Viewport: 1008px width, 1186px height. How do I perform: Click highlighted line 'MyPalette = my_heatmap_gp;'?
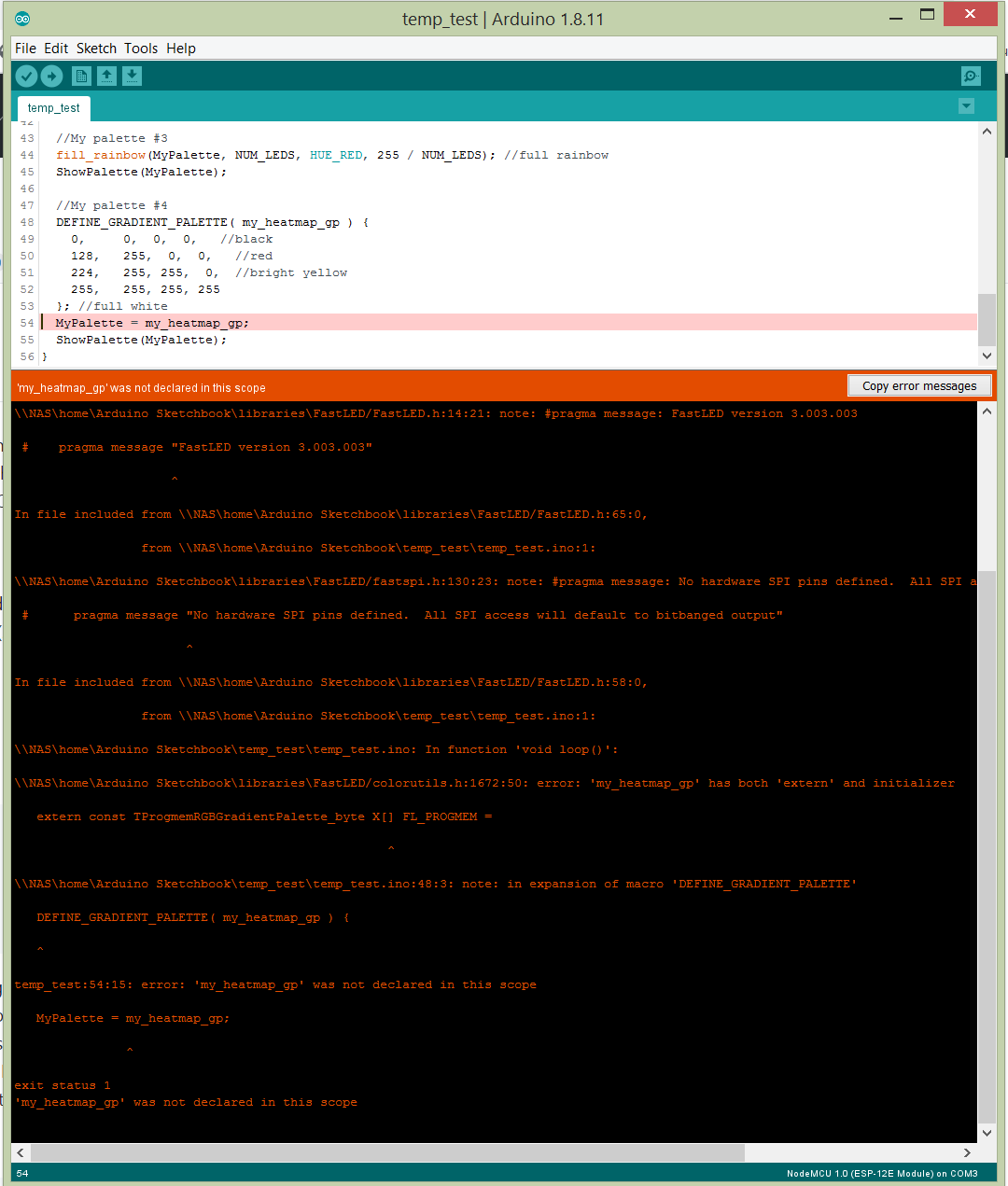click(x=510, y=323)
